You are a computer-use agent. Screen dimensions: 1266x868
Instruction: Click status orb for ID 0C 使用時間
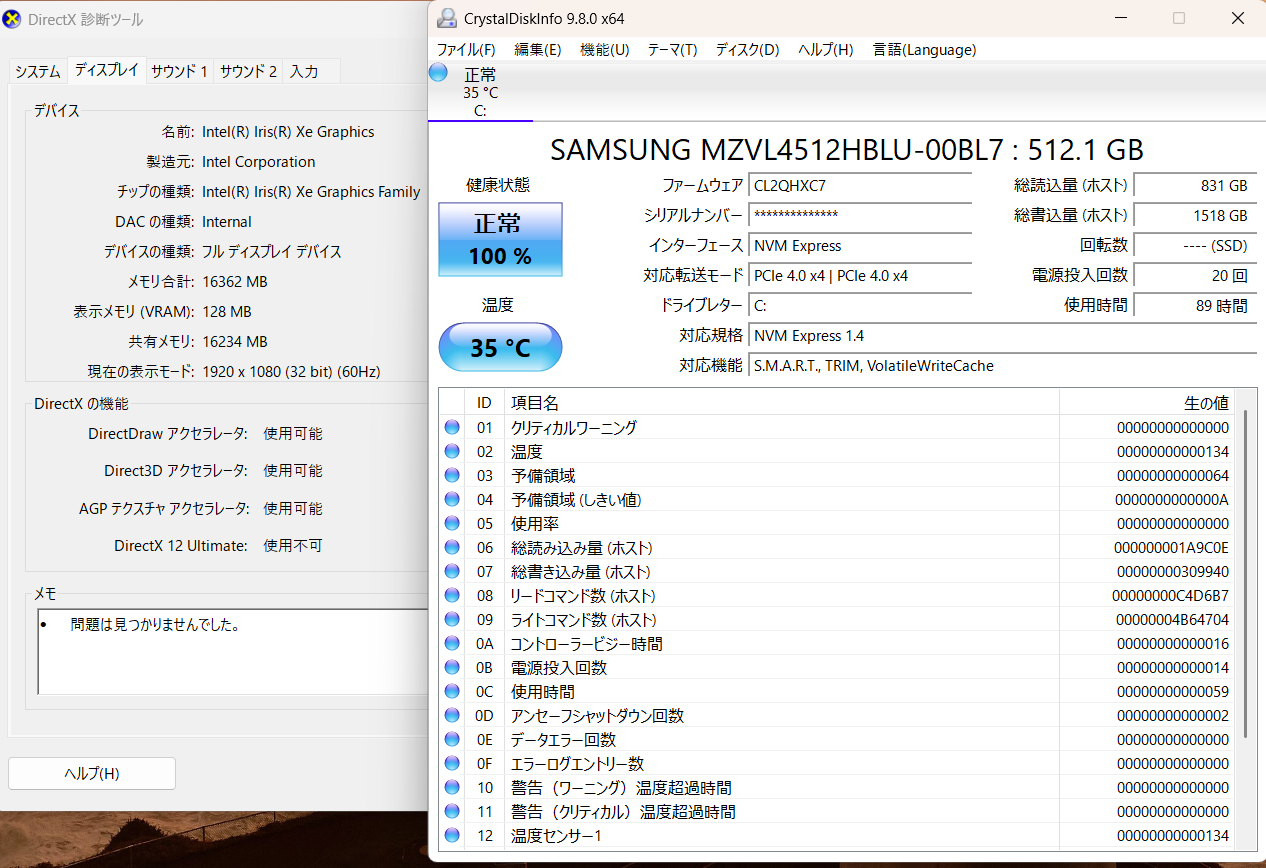click(452, 691)
